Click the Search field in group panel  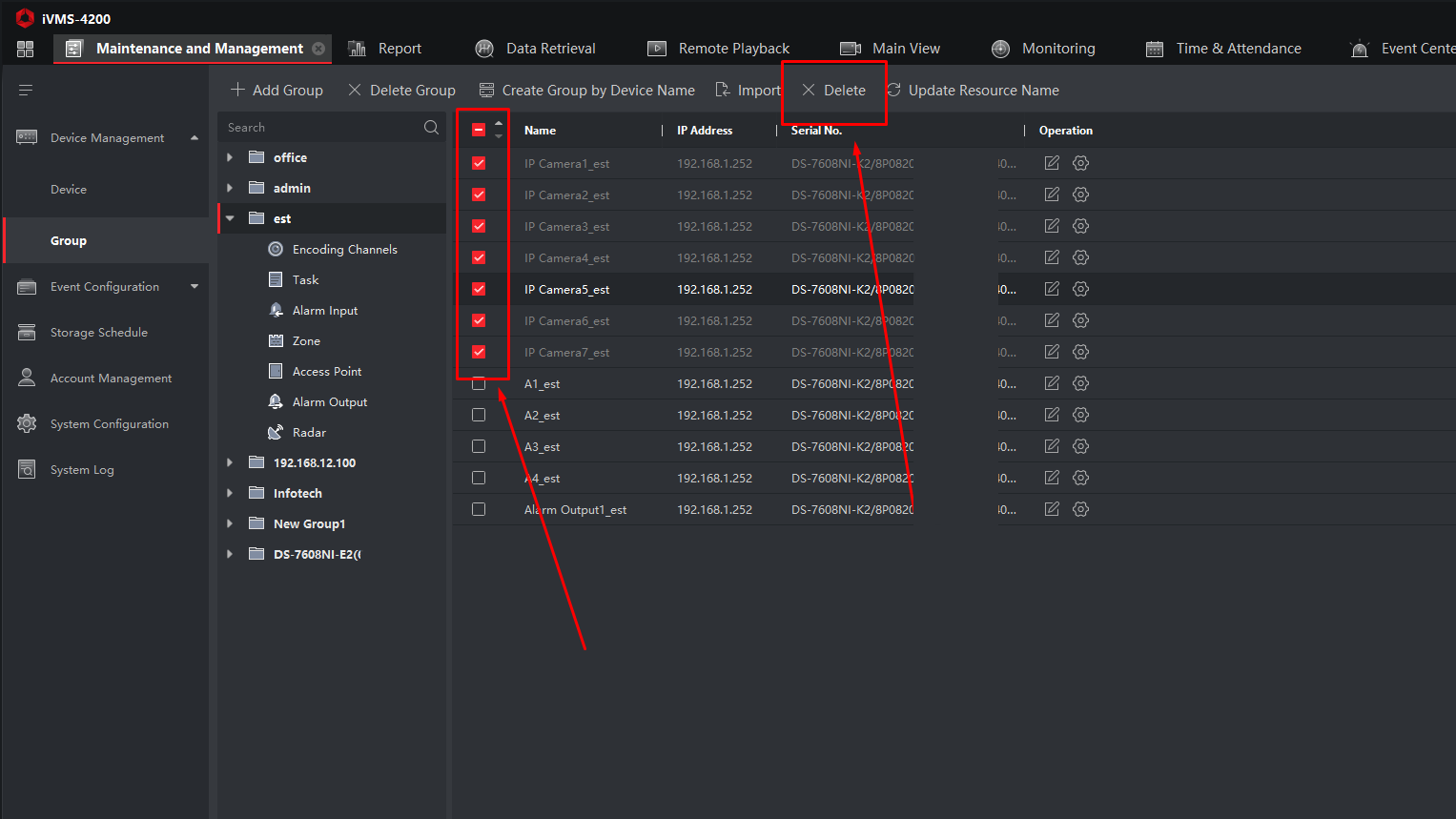click(x=319, y=128)
